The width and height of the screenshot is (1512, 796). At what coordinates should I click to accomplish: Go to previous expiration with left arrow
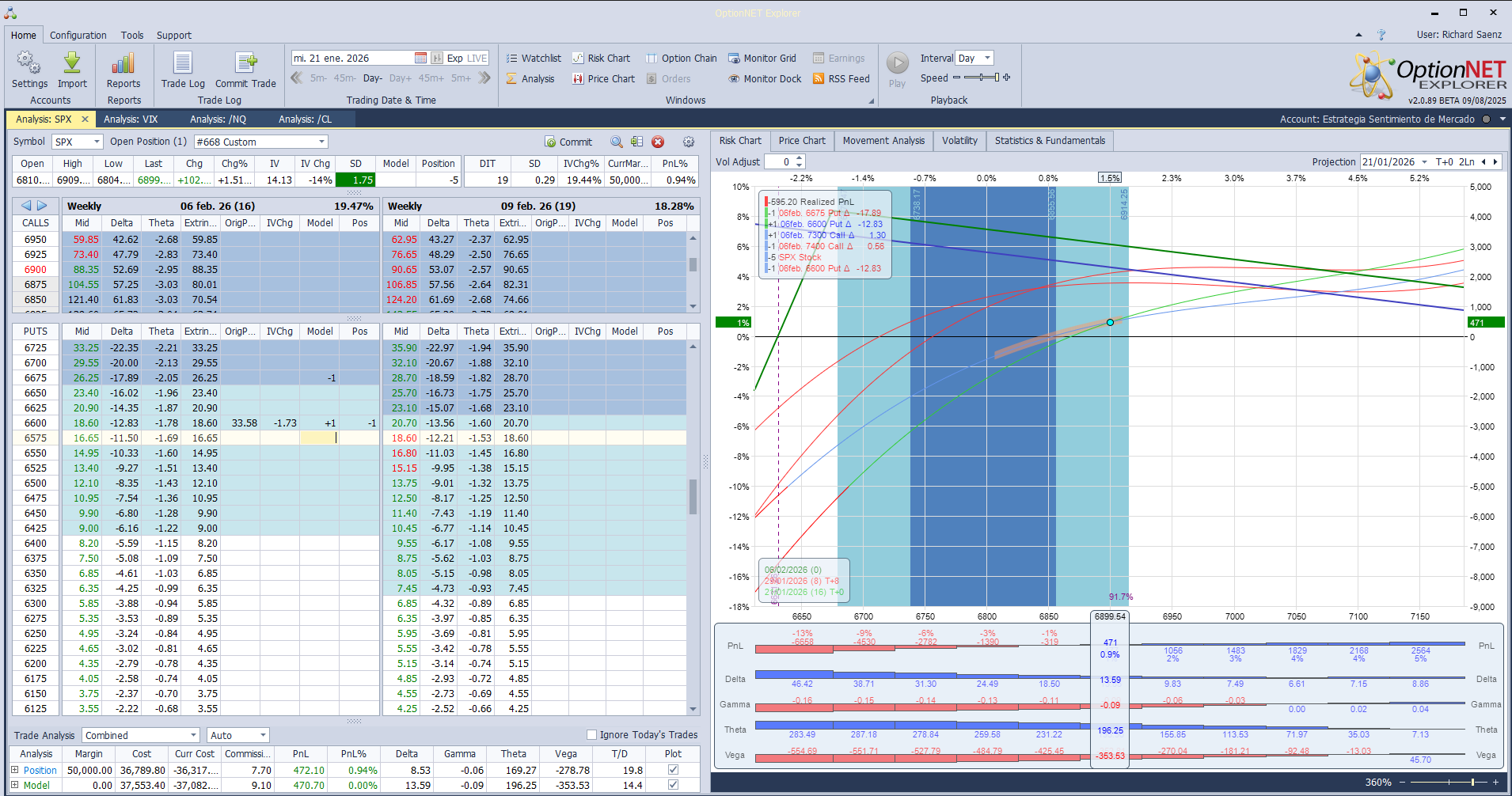(26, 206)
